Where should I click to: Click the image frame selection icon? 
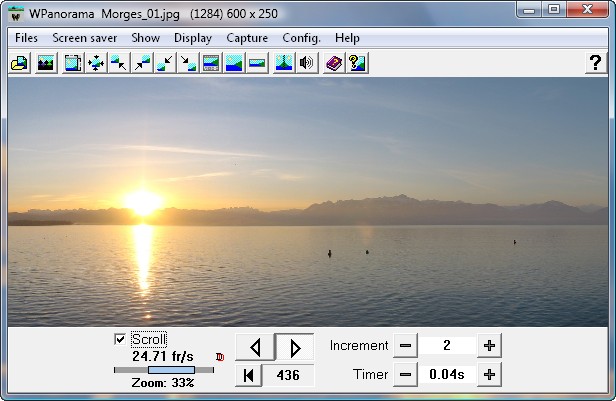tap(73, 63)
